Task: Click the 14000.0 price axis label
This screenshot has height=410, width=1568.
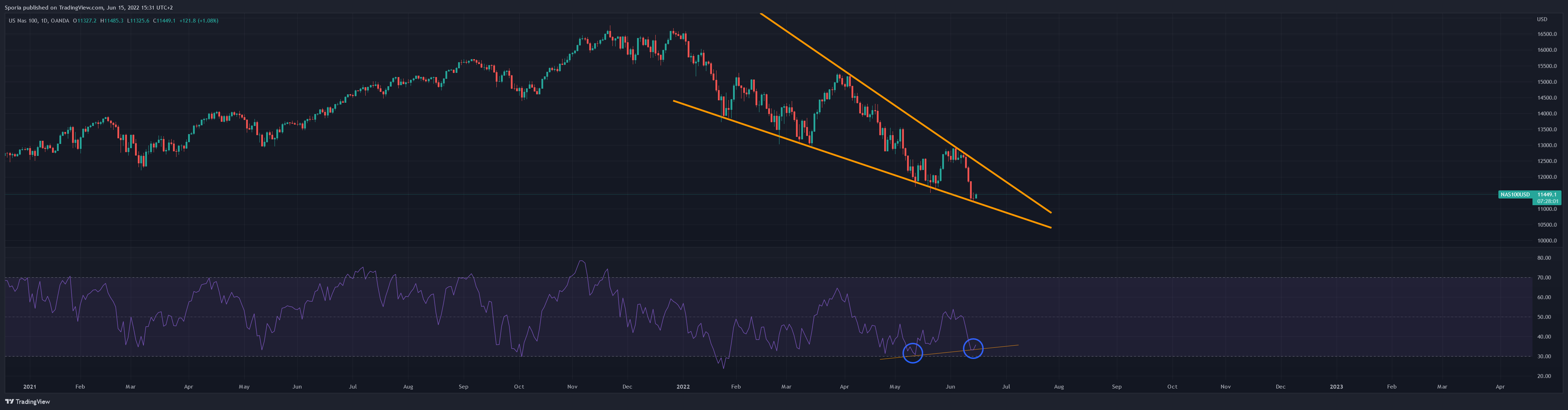Action: (1547, 113)
